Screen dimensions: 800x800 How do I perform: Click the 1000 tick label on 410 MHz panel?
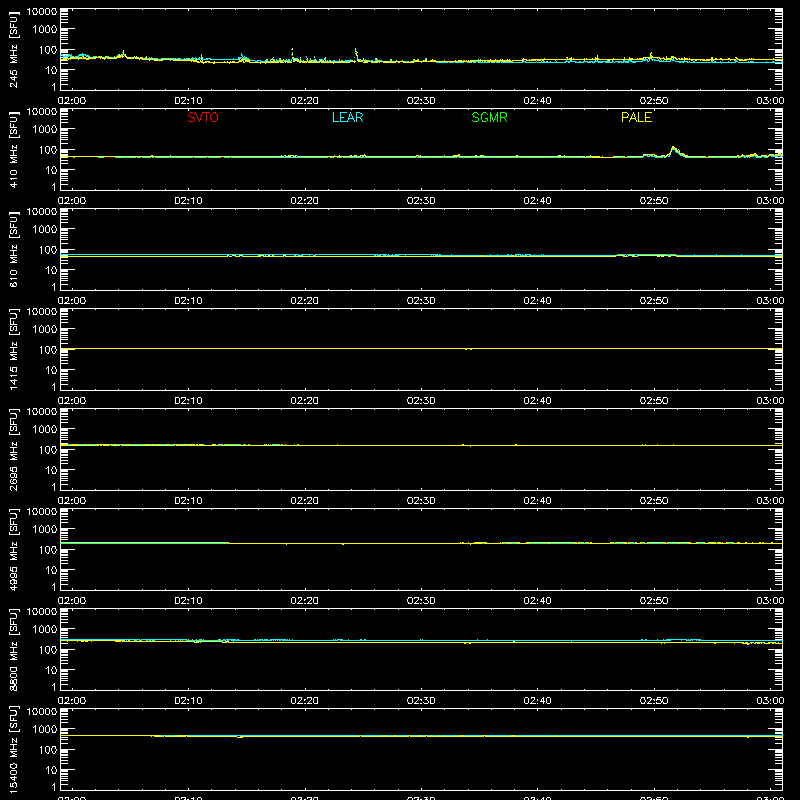click(x=45, y=130)
